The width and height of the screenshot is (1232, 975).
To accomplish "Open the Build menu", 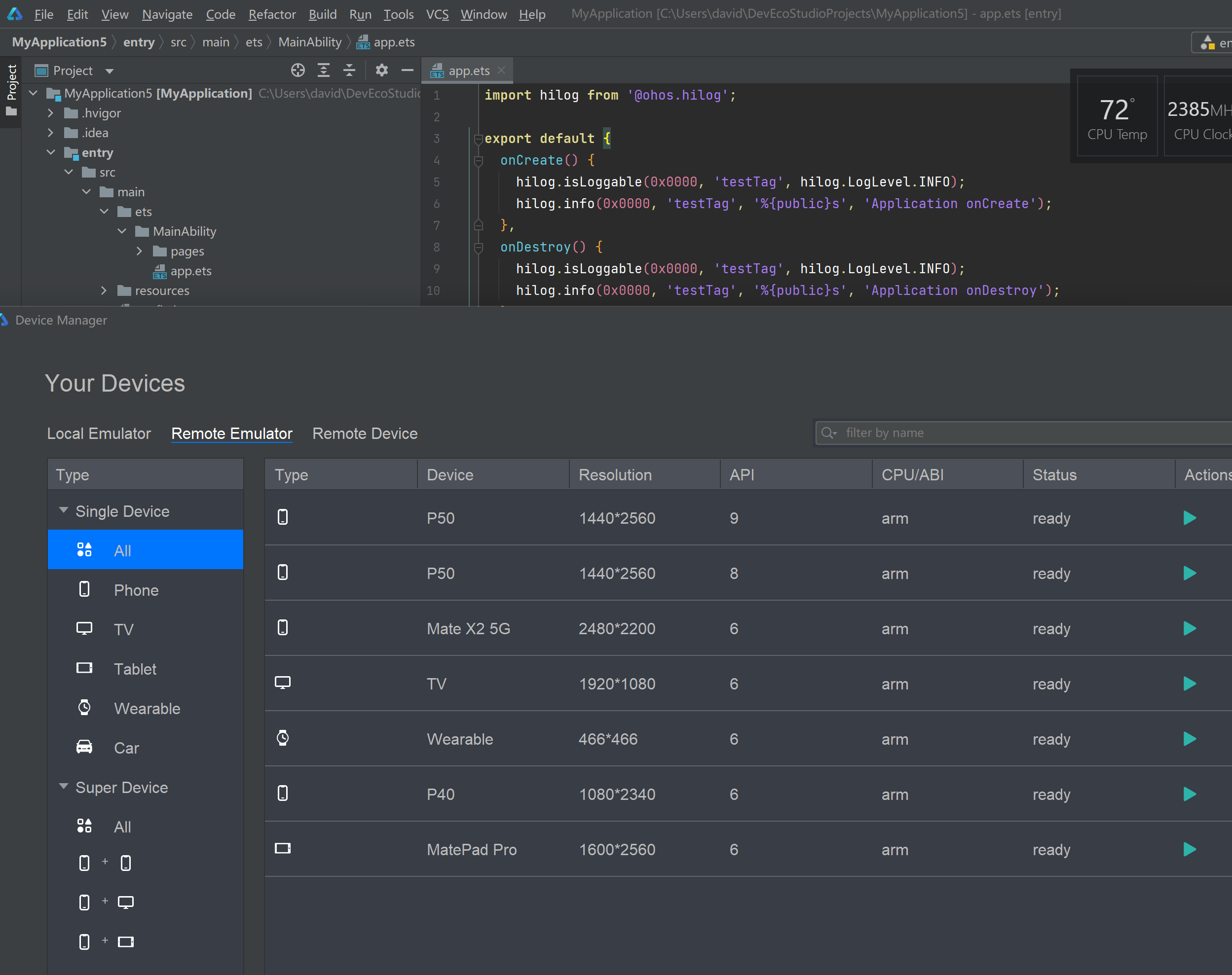I will 323,14.
